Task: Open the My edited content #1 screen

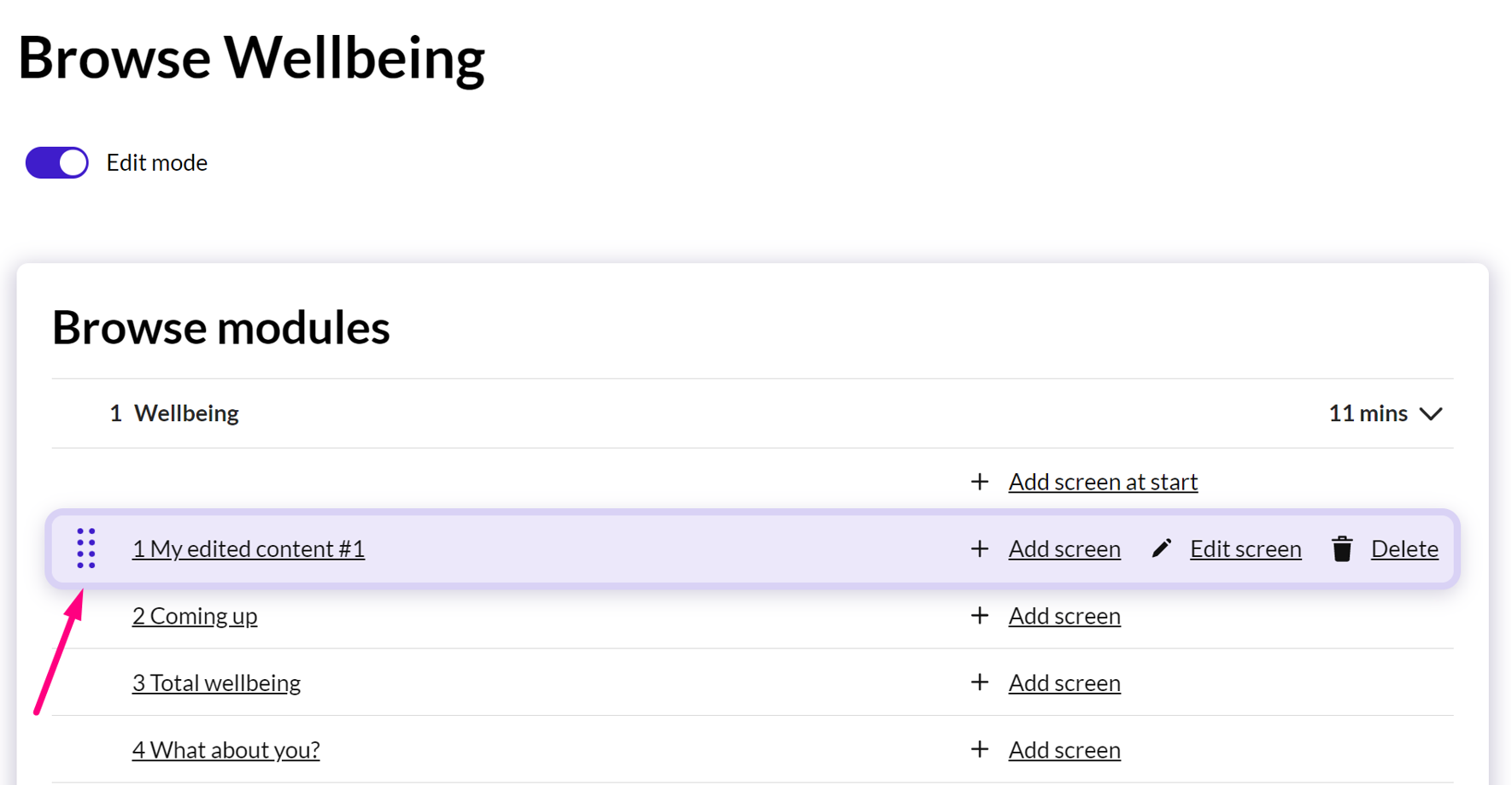Action: click(249, 548)
